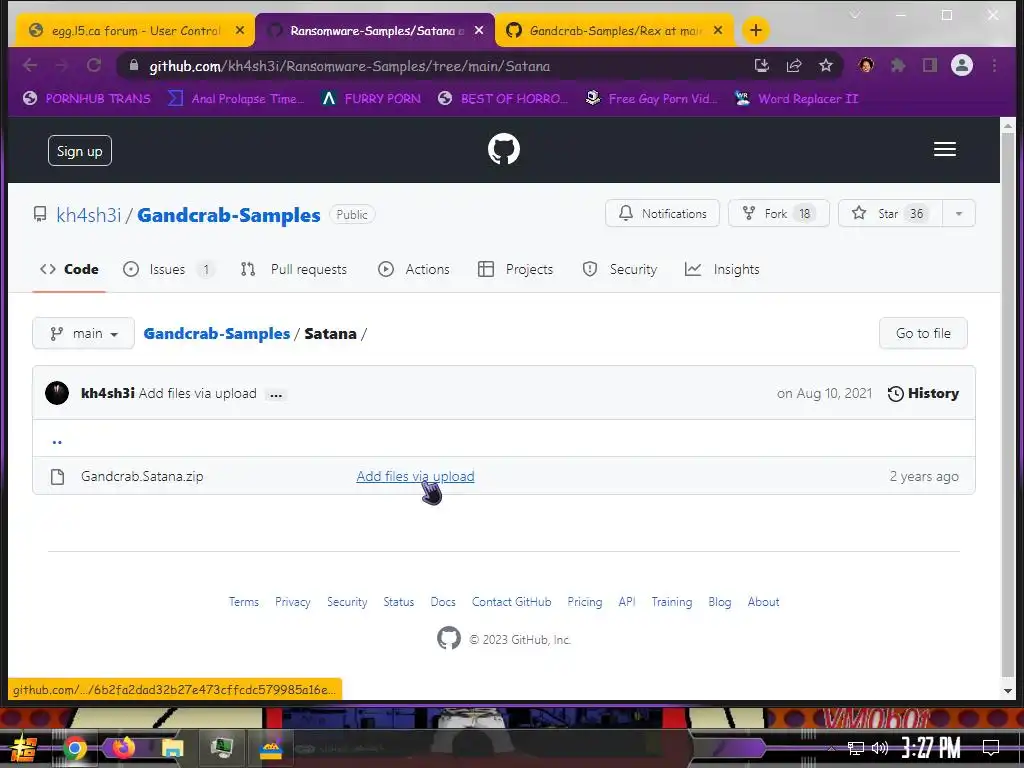Click the Sign up button
The height and width of the screenshot is (768, 1024).
tap(80, 151)
